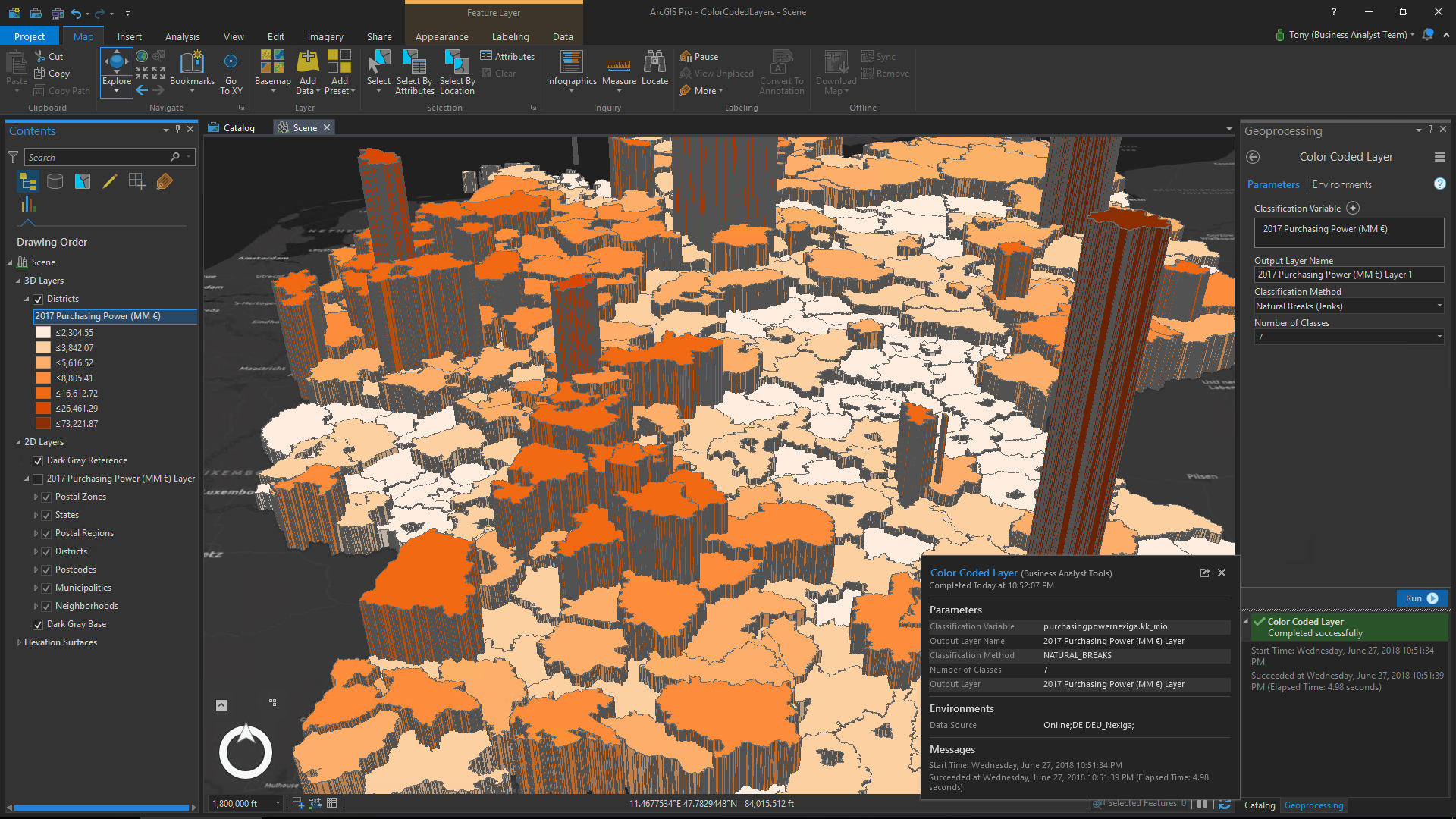This screenshot has height=819, width=1456.
Task: Toggle Dark Gray Base layer visibility
Action: pos(38,624)
